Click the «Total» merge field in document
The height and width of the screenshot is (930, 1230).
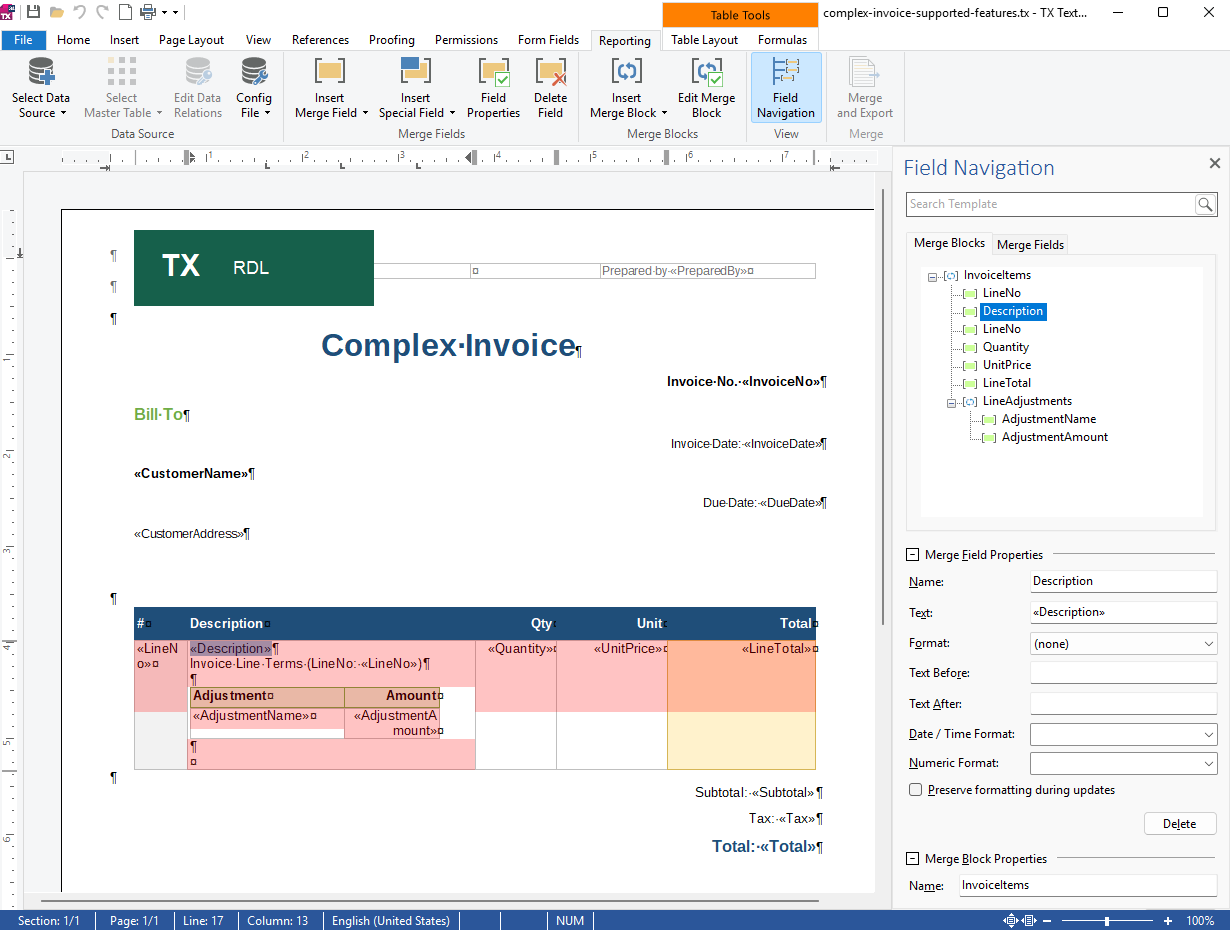[788, 847]
